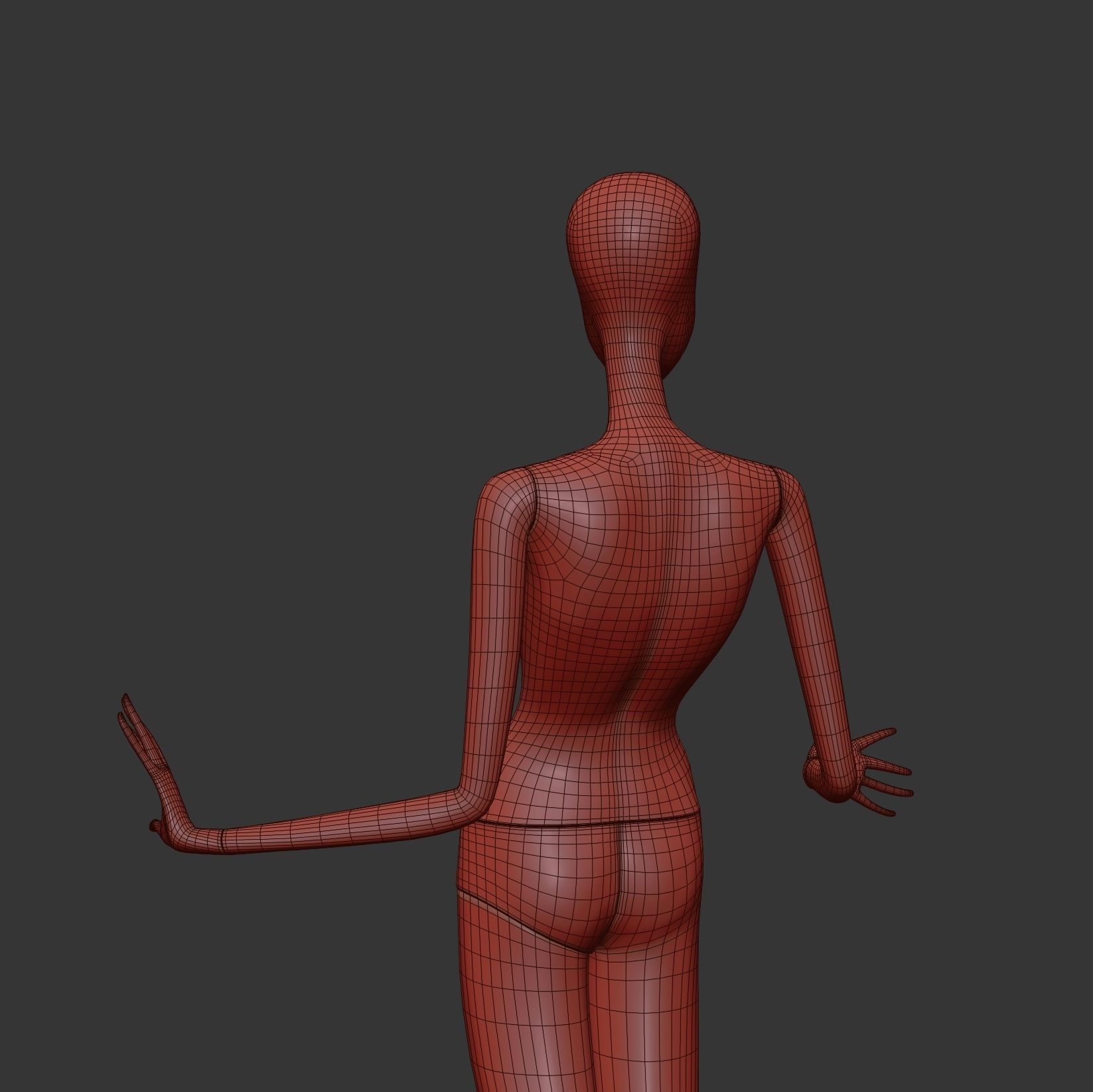Click the model's outstretched flat-palmed hand
Image resolution: width=1093 pixels, height=1092 pixels.
[x=155, y=775]
